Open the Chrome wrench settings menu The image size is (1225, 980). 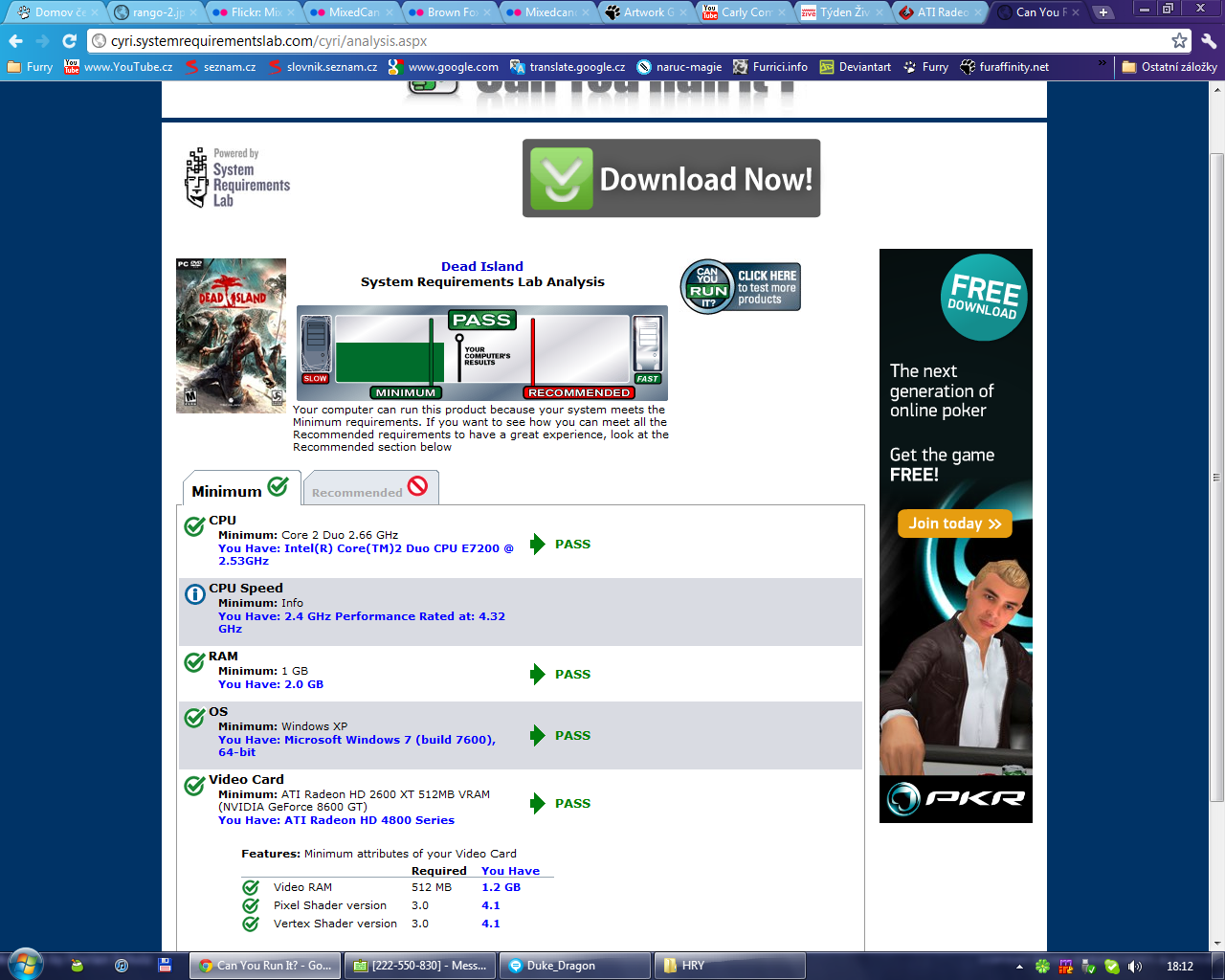1209,41
